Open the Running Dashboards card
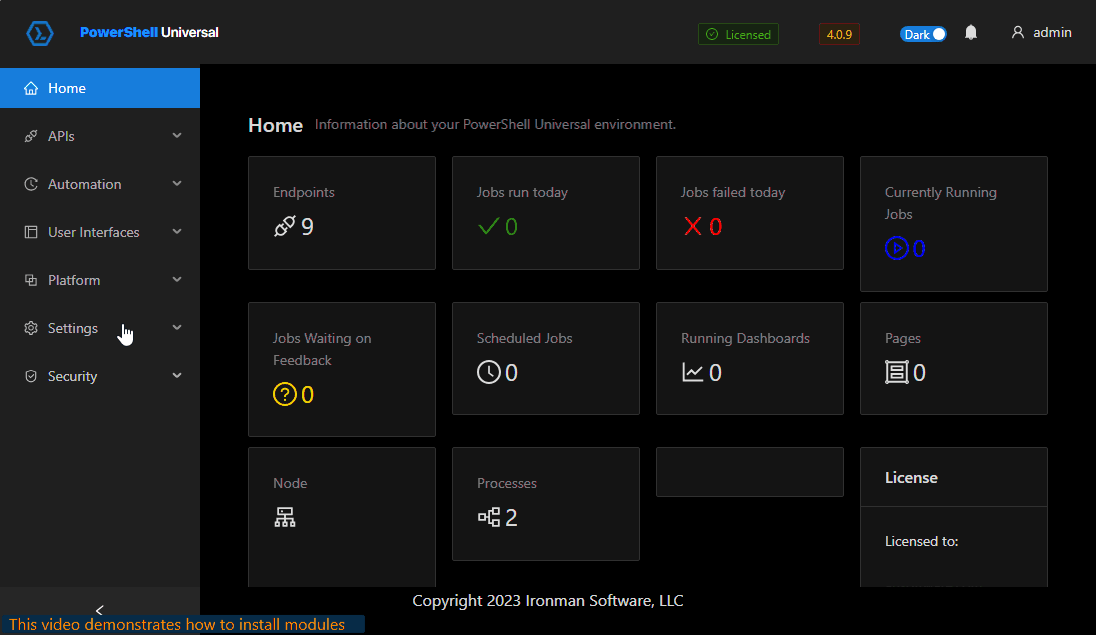This screenshot has width=1096, height=635. (750, 358)
